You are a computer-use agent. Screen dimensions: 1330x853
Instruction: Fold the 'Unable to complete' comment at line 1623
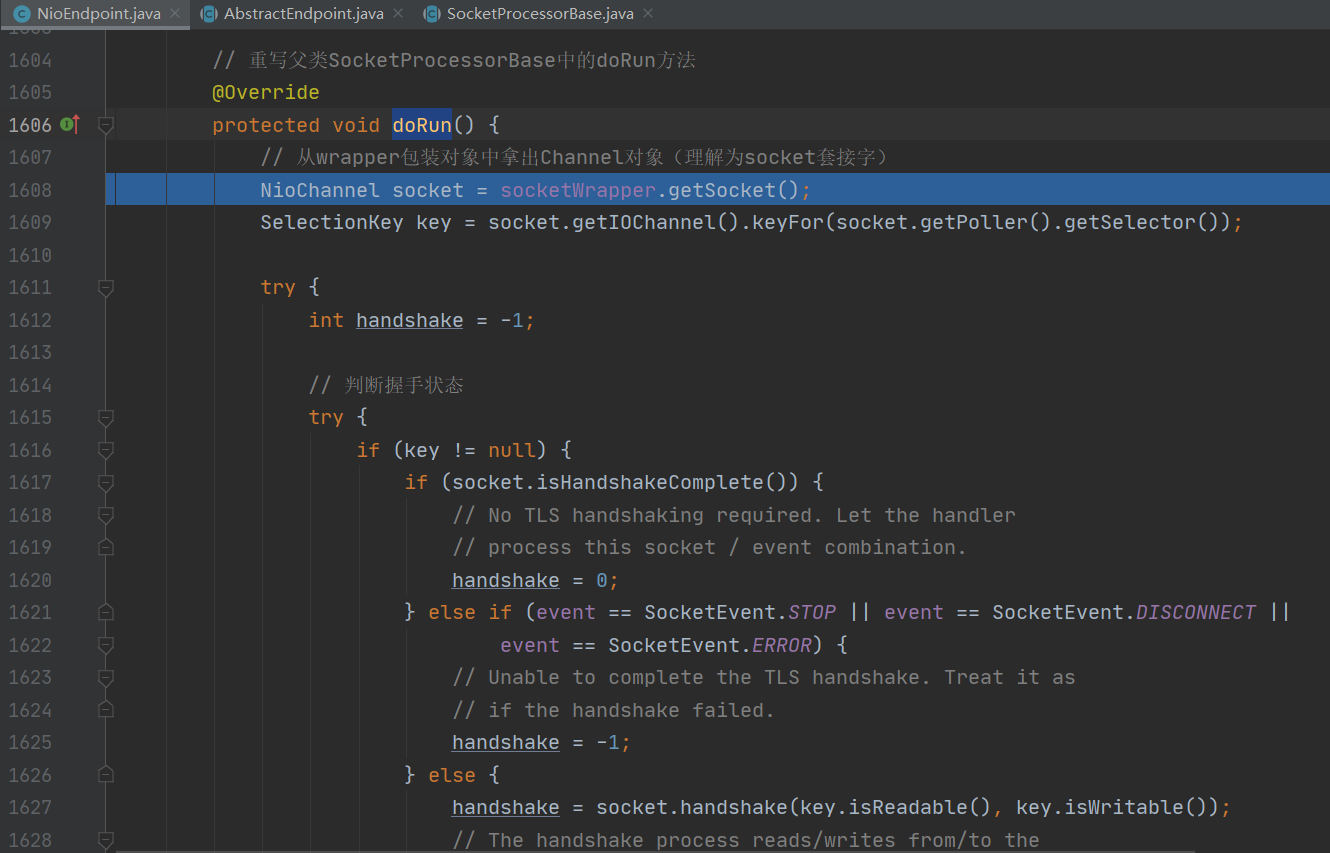point(106,677)
